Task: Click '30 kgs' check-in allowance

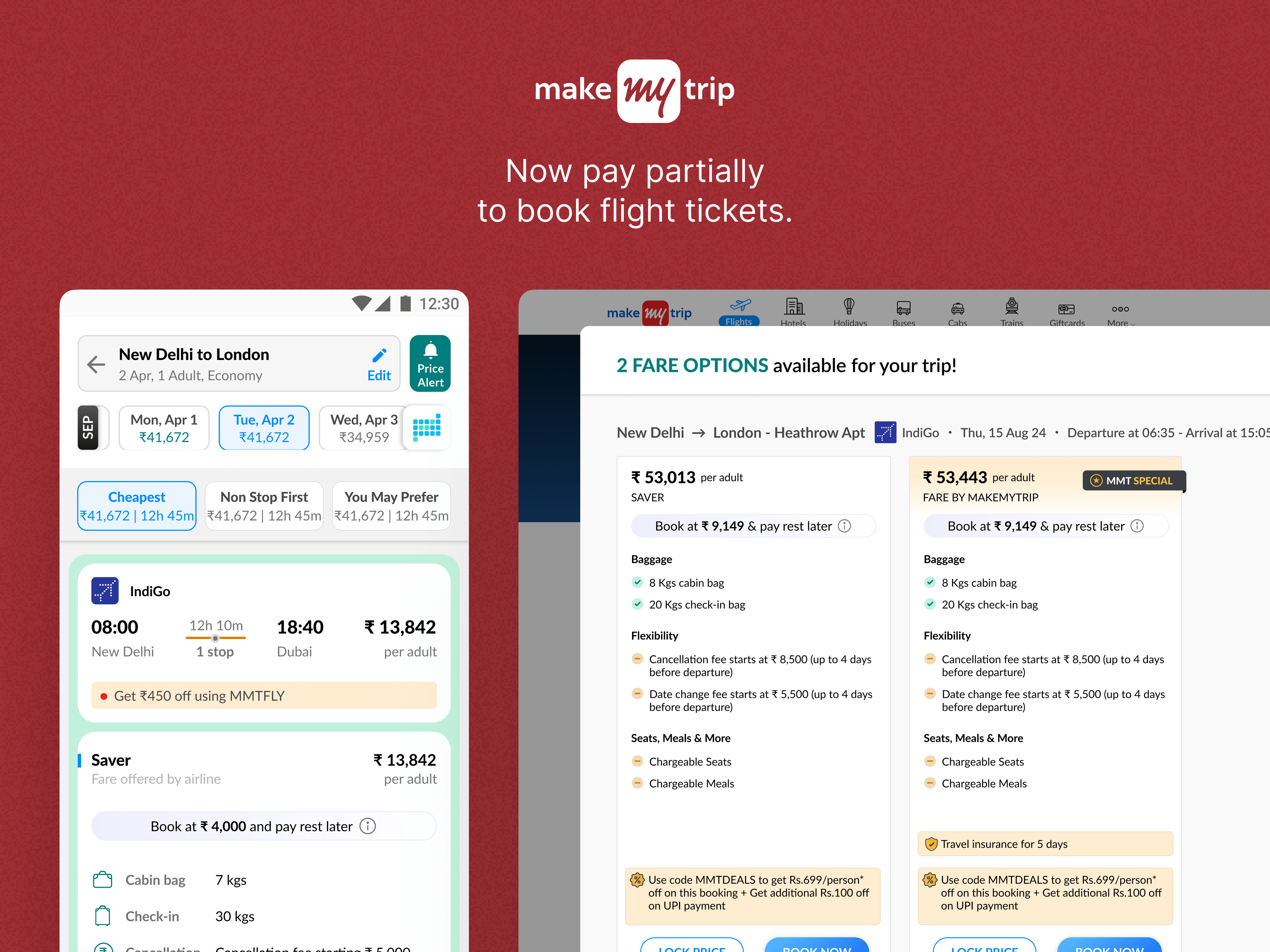Action: [x=235, y=916]
